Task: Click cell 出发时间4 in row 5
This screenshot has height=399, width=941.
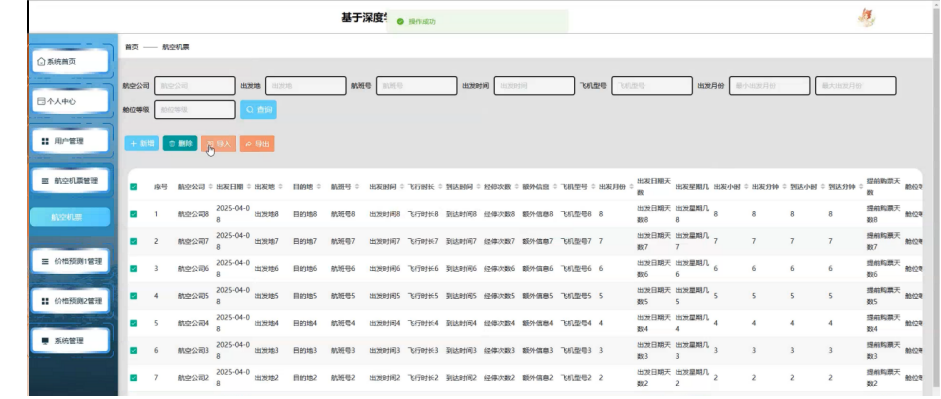Action: [385, 323]
